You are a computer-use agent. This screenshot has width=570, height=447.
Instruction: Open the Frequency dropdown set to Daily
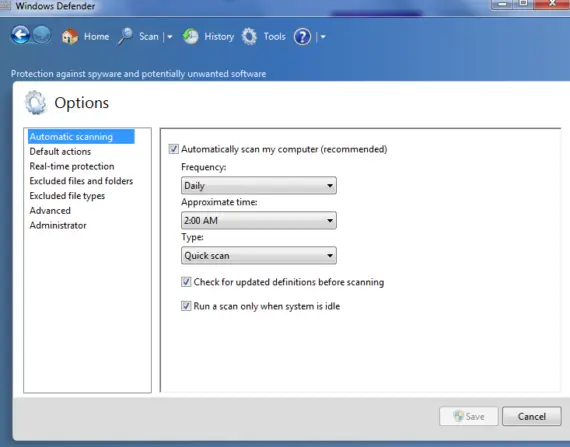(x=258, y=185)
